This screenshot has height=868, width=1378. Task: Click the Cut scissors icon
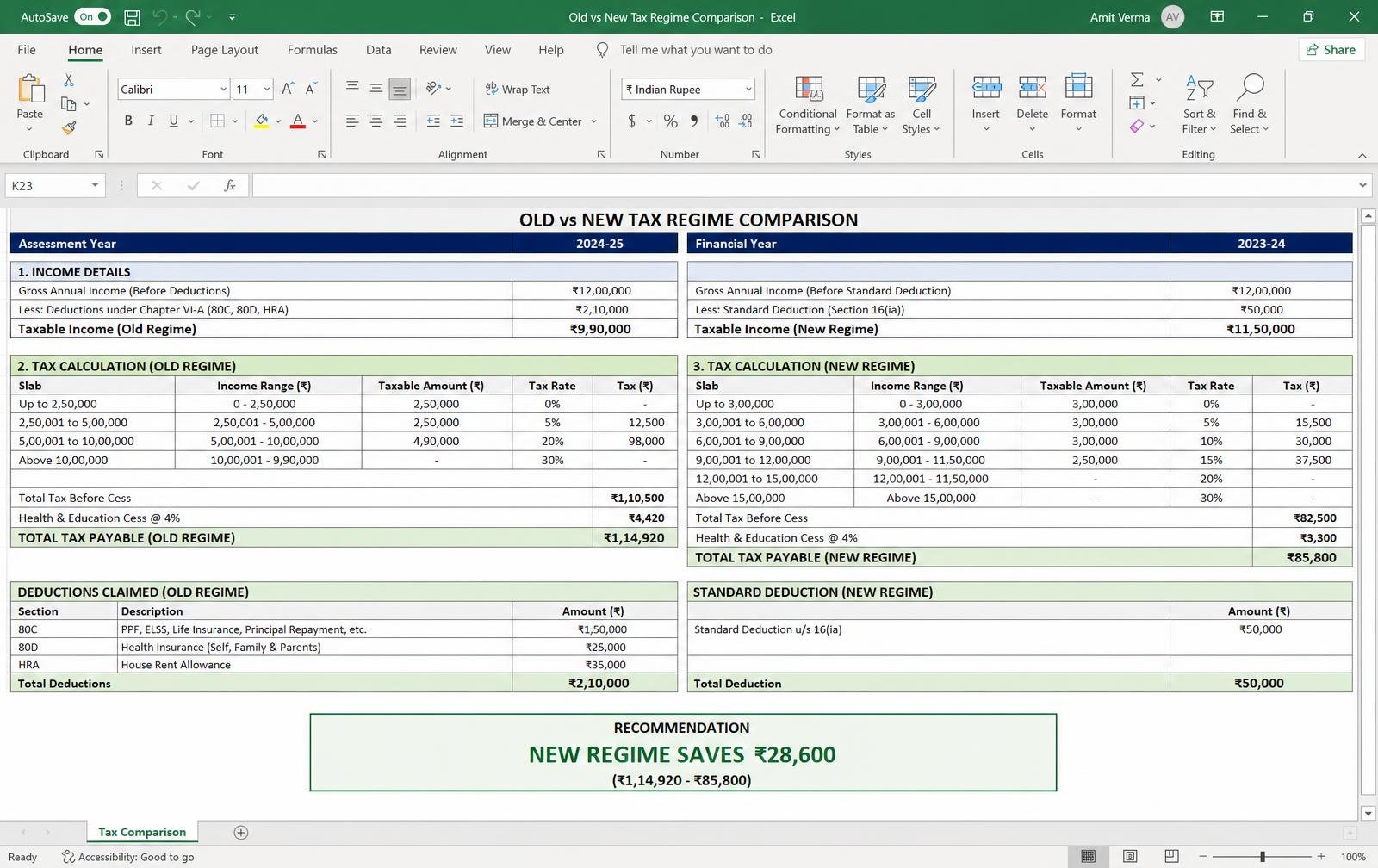(69, 80)
